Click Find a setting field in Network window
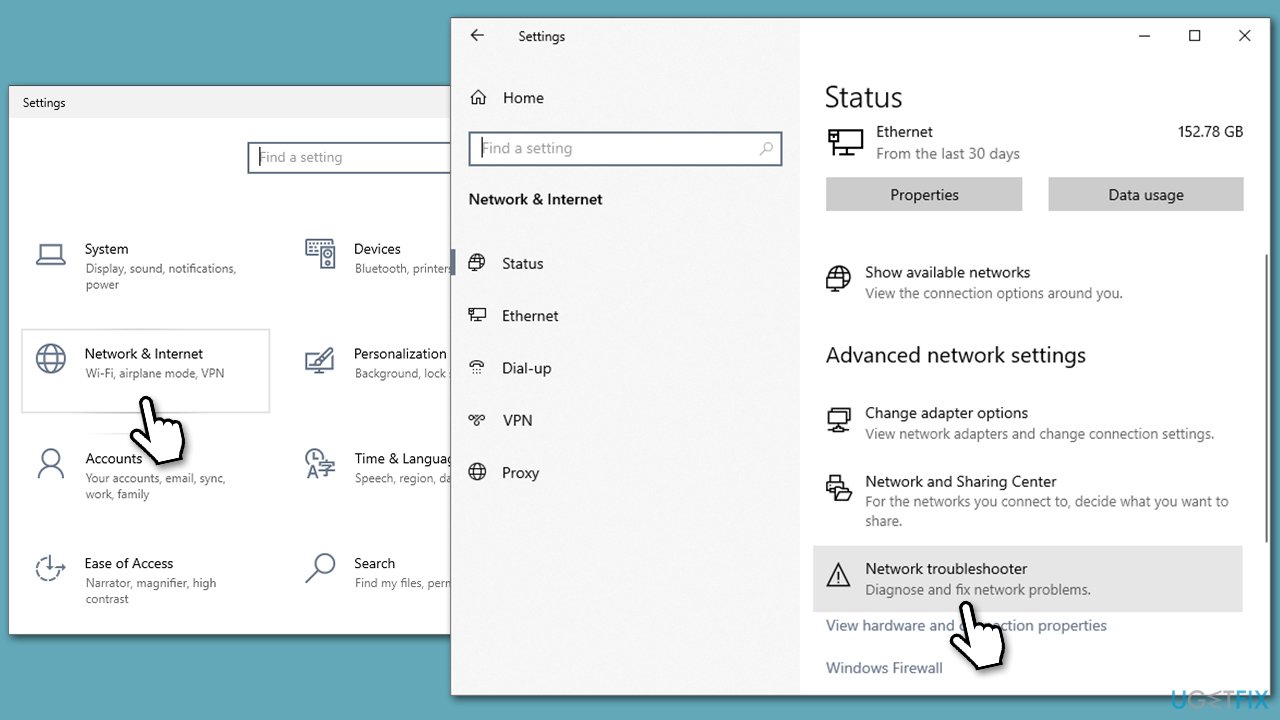The image size is (1280, 720). (625, 148)
